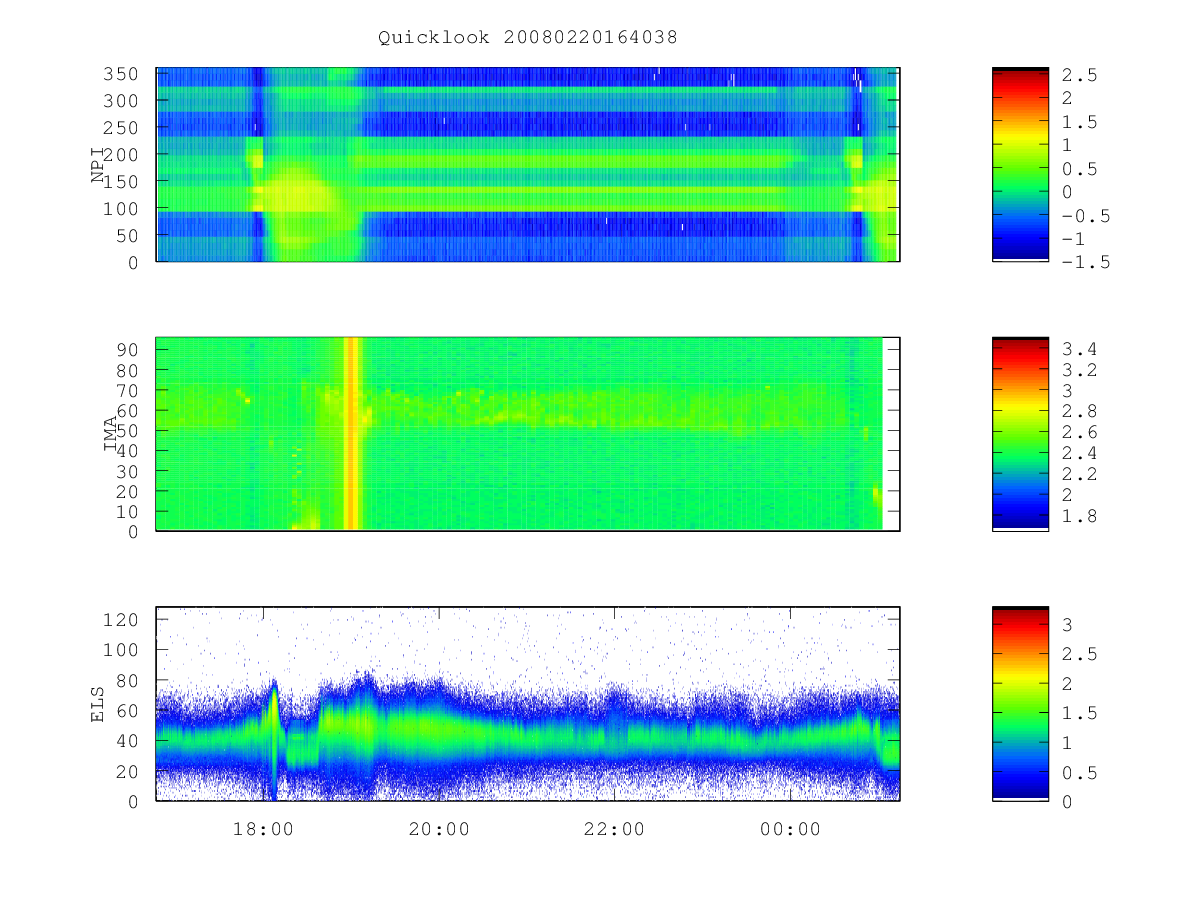Click the -0.5 label on NPI colorbar
The height and width of the screenshot is (900, 1200).
pyautogui.click(x=1085, y=216)
